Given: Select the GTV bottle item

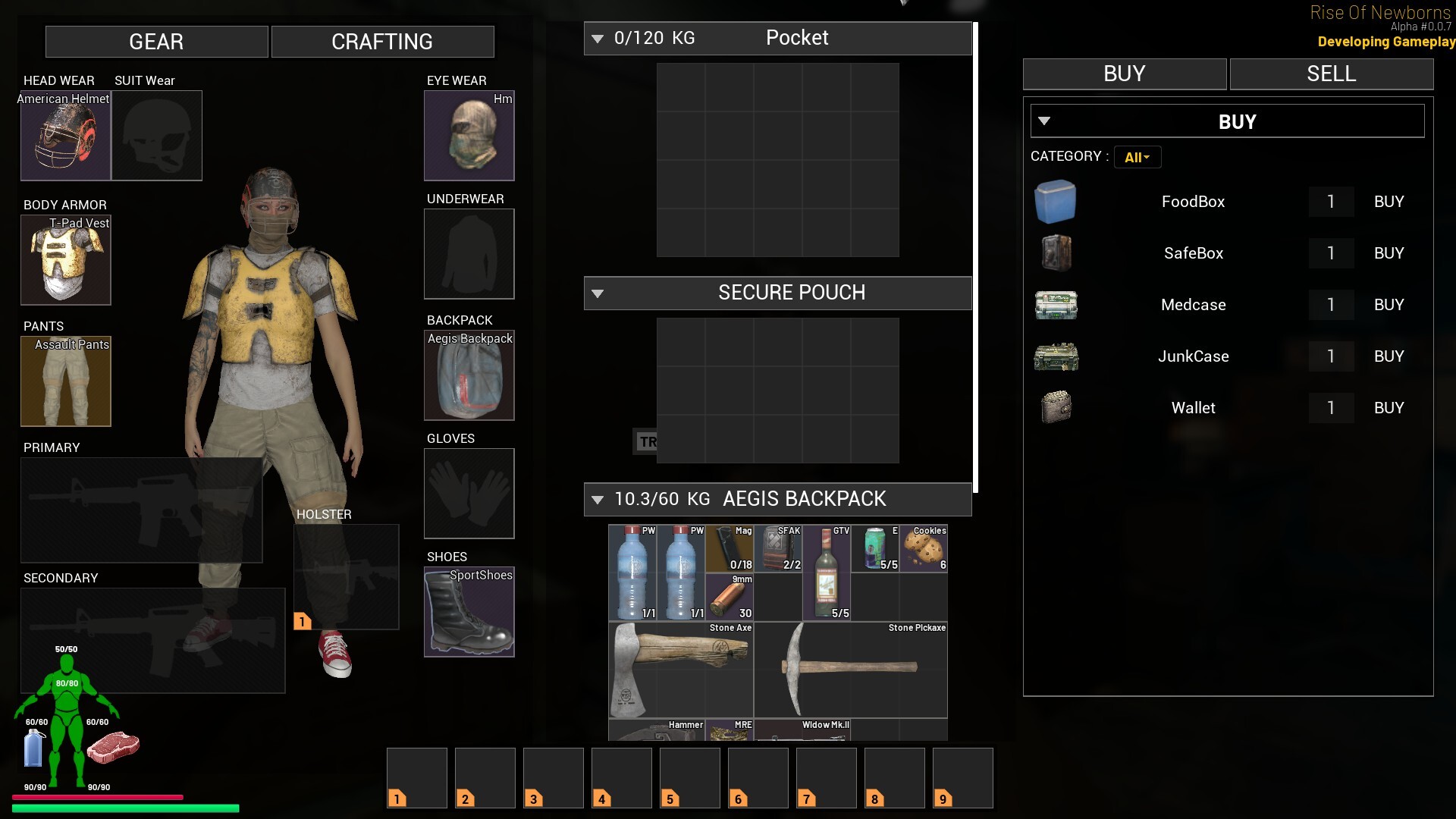Looking at the screenshot, I should 826,573.
